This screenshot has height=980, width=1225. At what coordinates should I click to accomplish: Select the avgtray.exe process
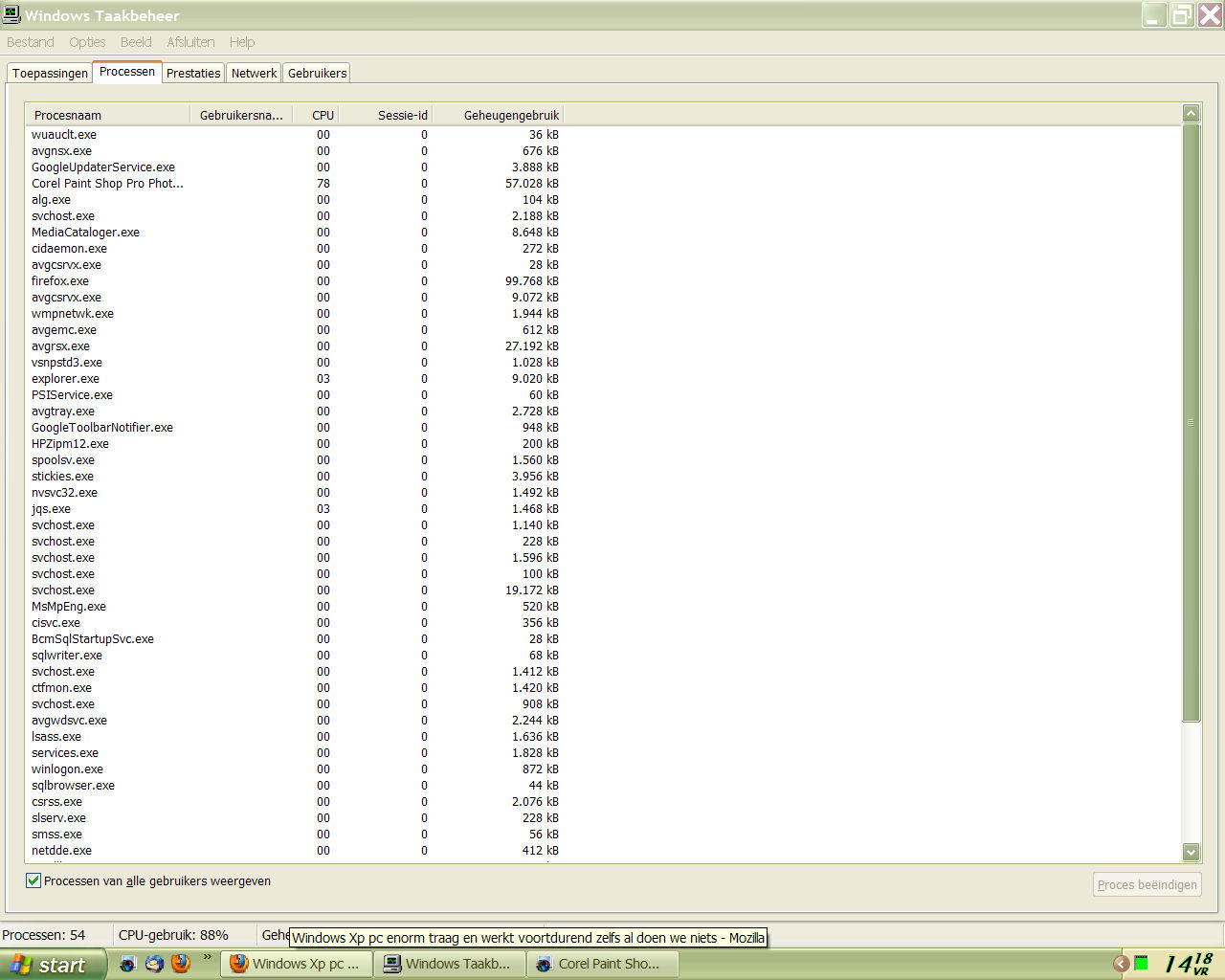tap(295, 412)
